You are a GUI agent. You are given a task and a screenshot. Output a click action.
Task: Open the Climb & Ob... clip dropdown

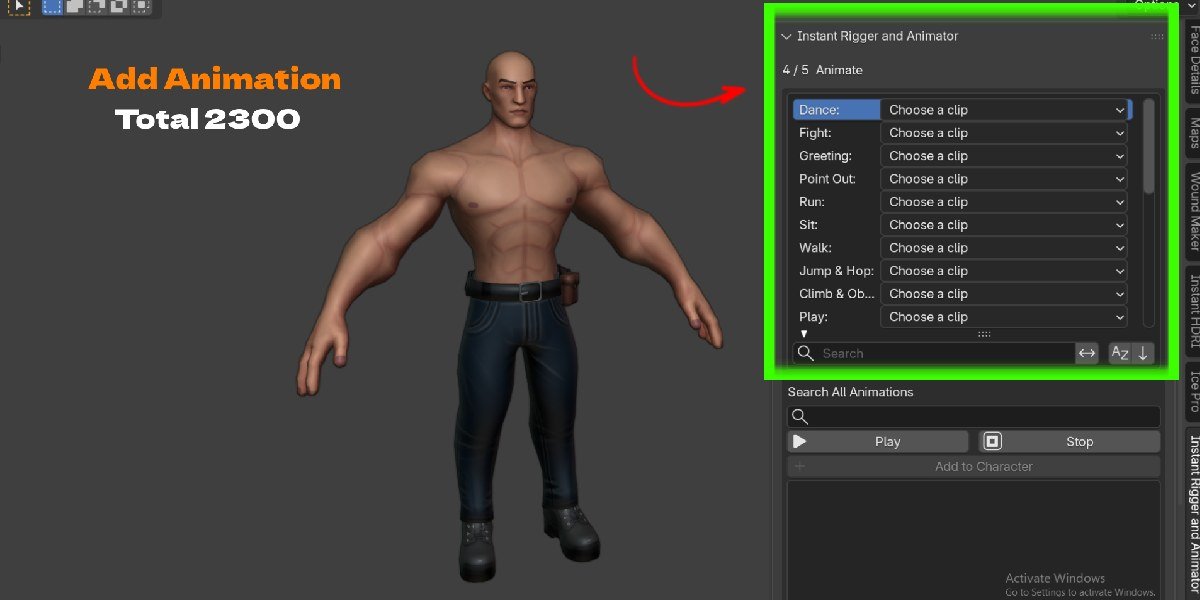click(1004, 294)
